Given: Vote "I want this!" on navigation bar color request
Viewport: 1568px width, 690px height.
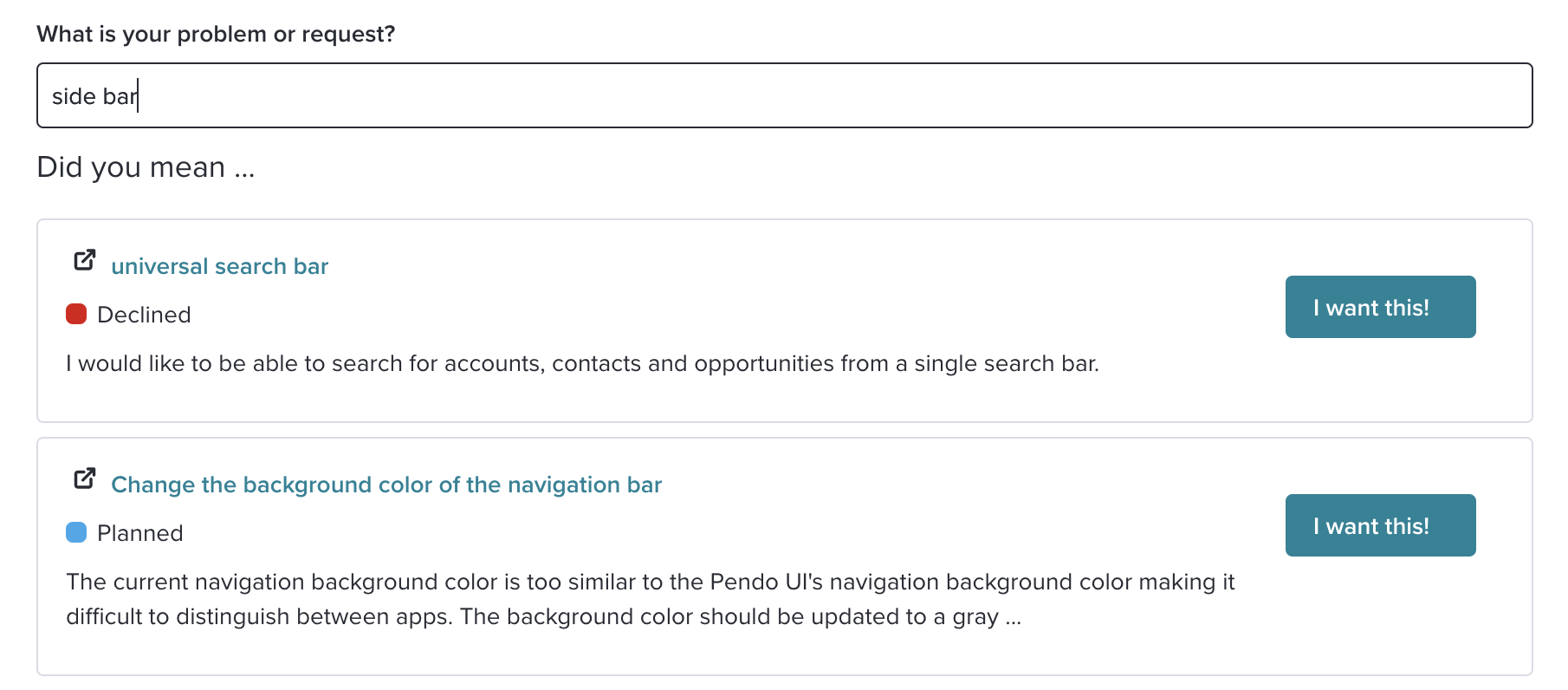Looking at the screenshot, I should coord(1380,525).
